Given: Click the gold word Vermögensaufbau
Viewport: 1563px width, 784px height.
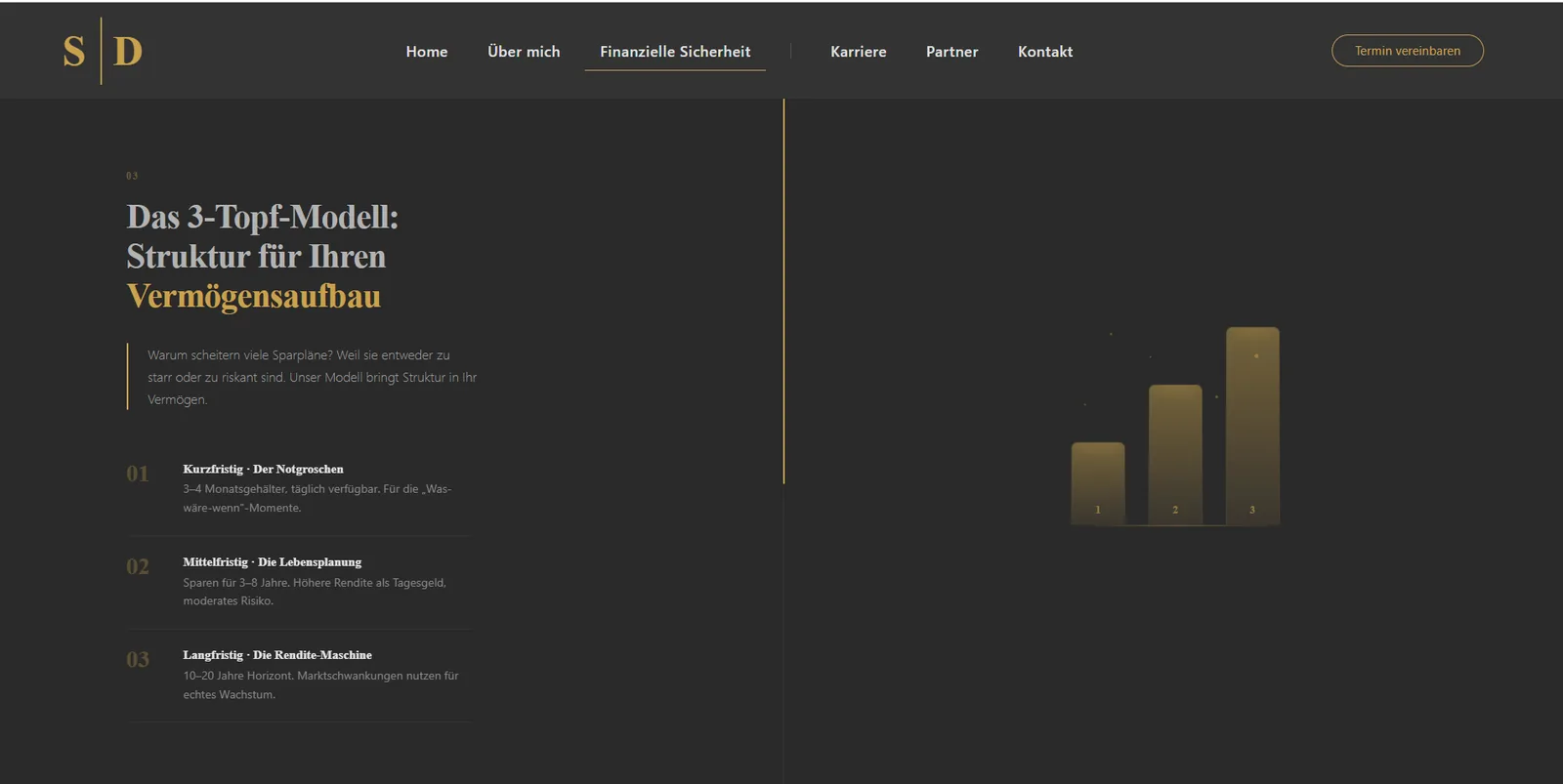Looking at the screenshot, I should [254, 296].
